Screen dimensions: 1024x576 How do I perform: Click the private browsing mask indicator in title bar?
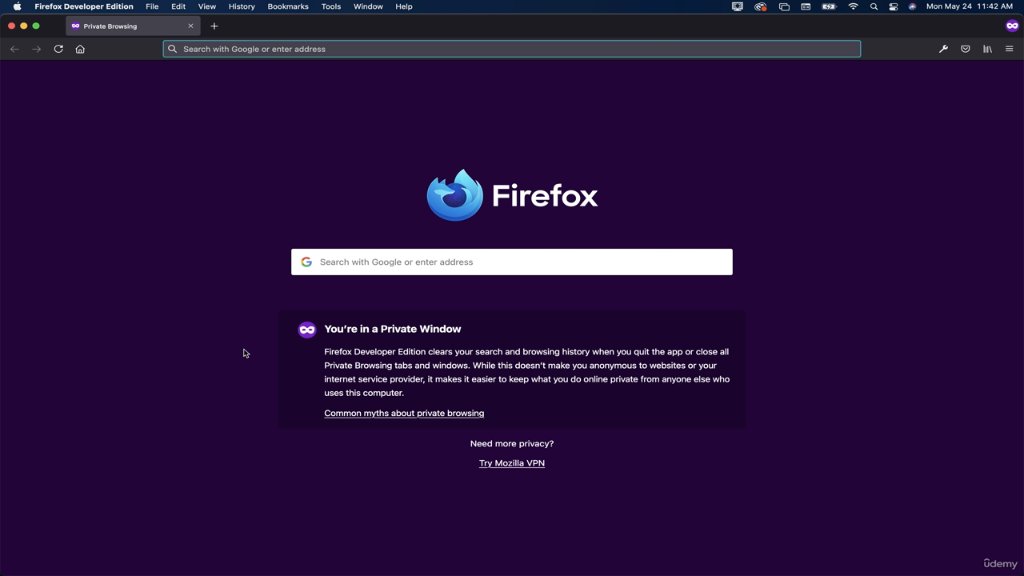pos(1012,26)
